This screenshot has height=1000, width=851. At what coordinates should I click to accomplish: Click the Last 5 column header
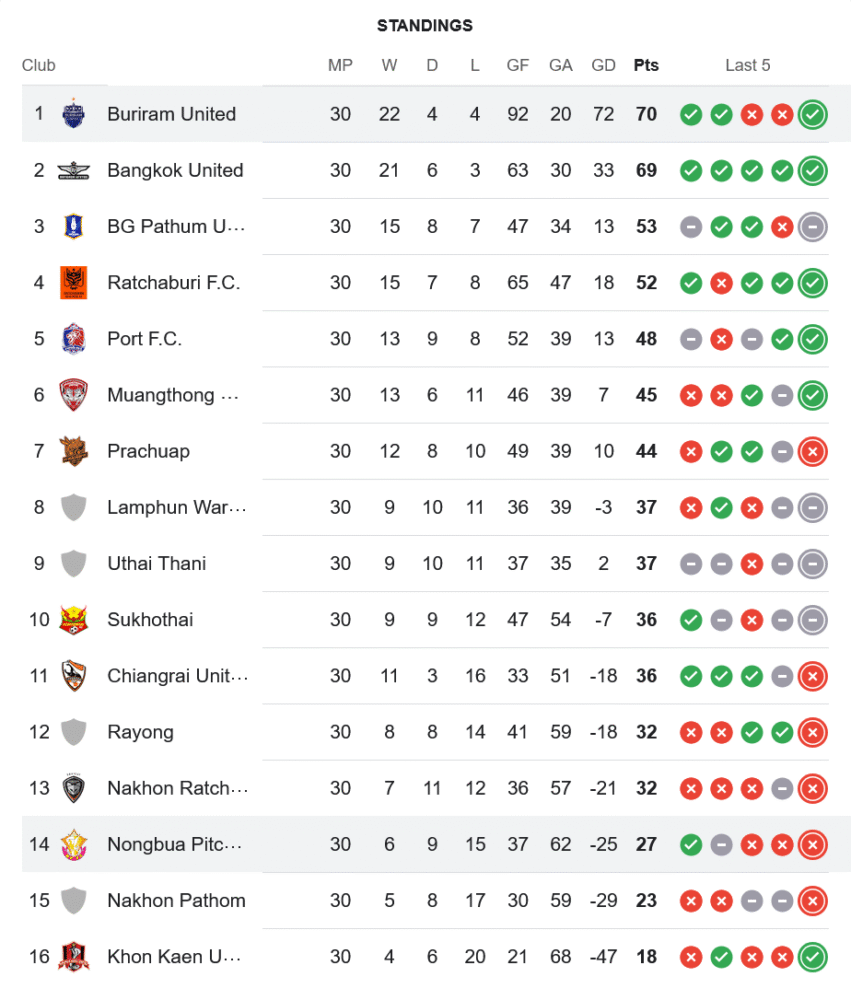pyautogui.click(x=747, y=65)
